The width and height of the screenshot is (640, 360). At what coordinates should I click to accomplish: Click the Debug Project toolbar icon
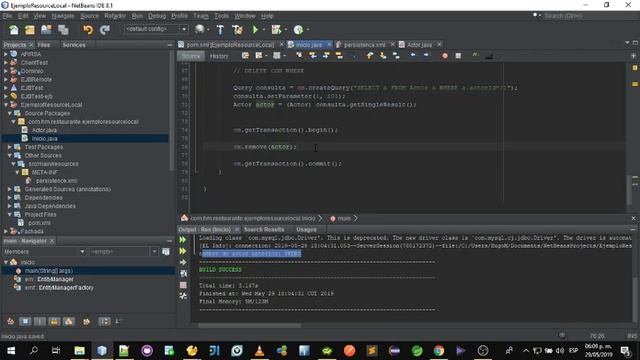tap(276, 29)
